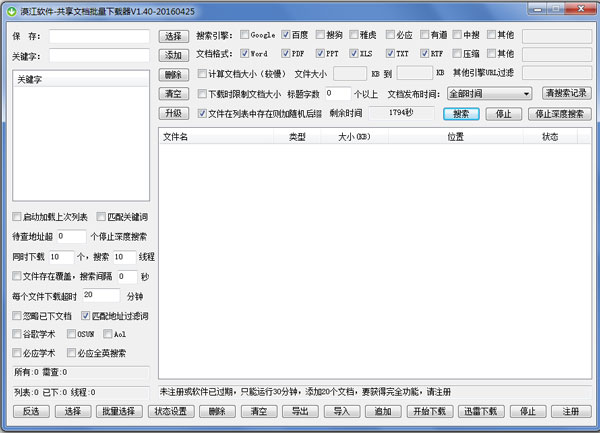
Task: Click the 迅雷下载 button
Action: tap(481, 411)
